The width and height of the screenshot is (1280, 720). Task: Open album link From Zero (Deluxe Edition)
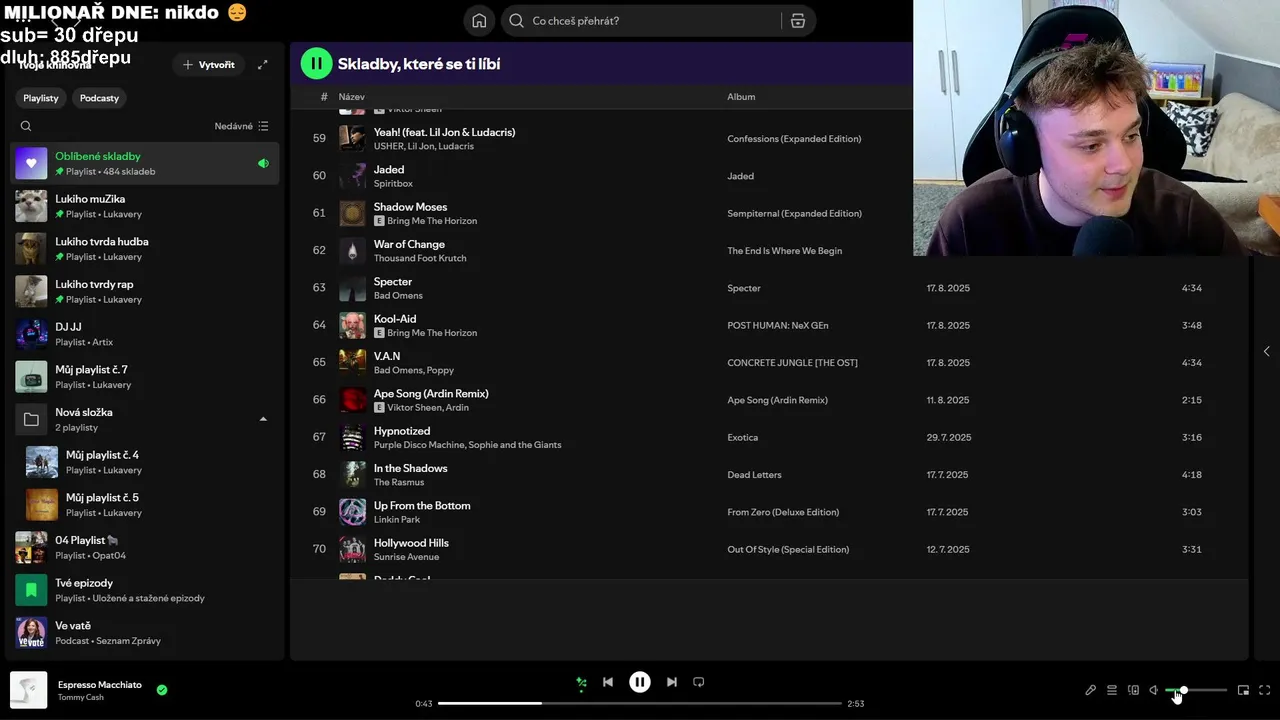[783, 512]
